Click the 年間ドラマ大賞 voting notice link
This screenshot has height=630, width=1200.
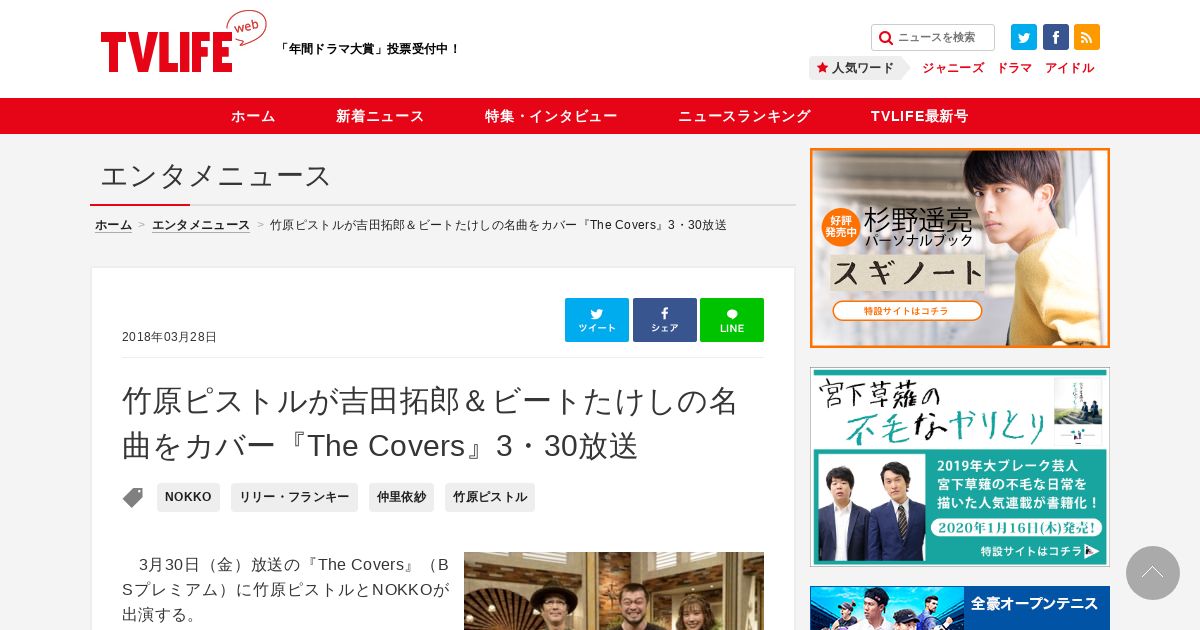369,48
